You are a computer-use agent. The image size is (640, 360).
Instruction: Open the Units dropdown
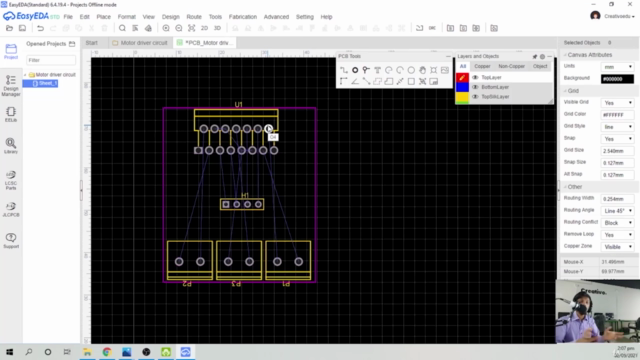click(x=617, y=67)
